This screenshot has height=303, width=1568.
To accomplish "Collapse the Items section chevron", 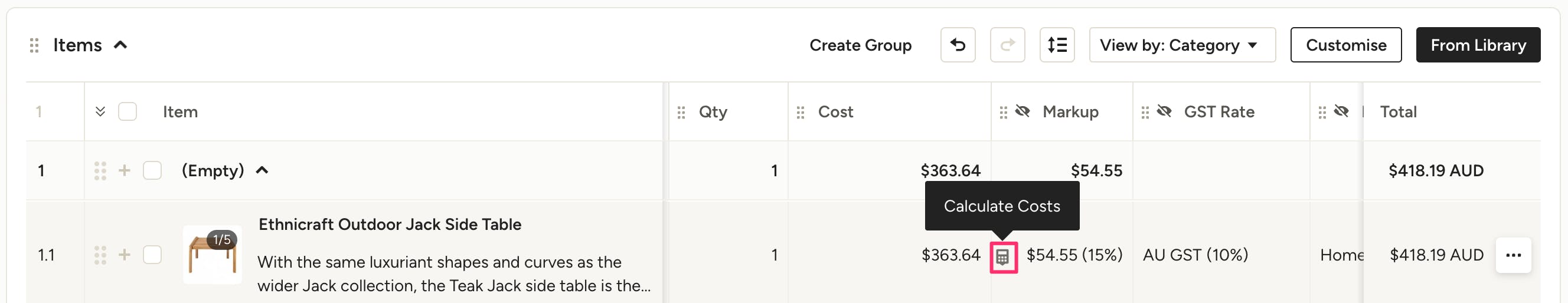I will coord(120,45).
